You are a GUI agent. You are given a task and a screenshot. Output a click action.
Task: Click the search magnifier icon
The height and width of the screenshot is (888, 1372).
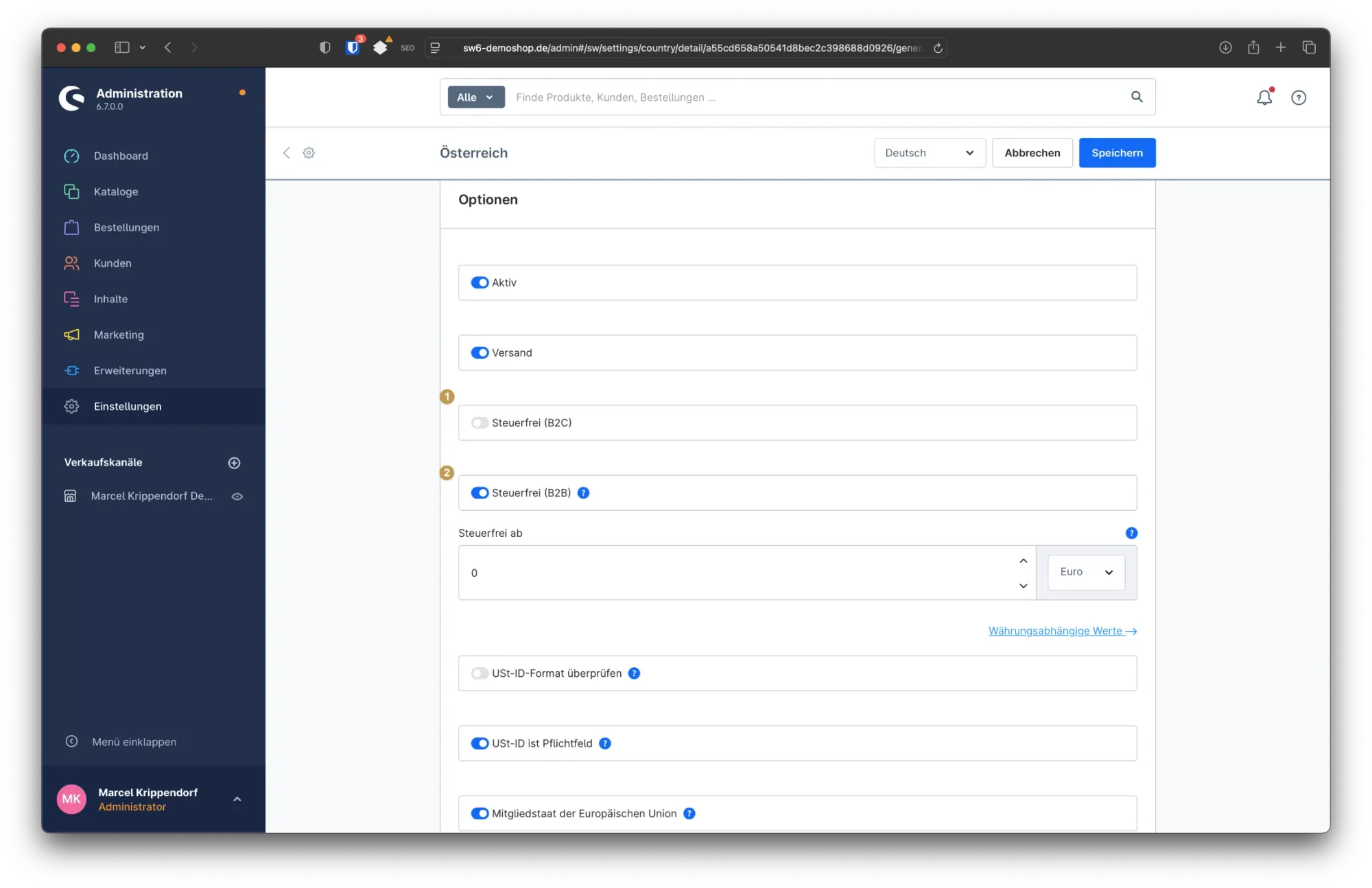click(1137, 97)
